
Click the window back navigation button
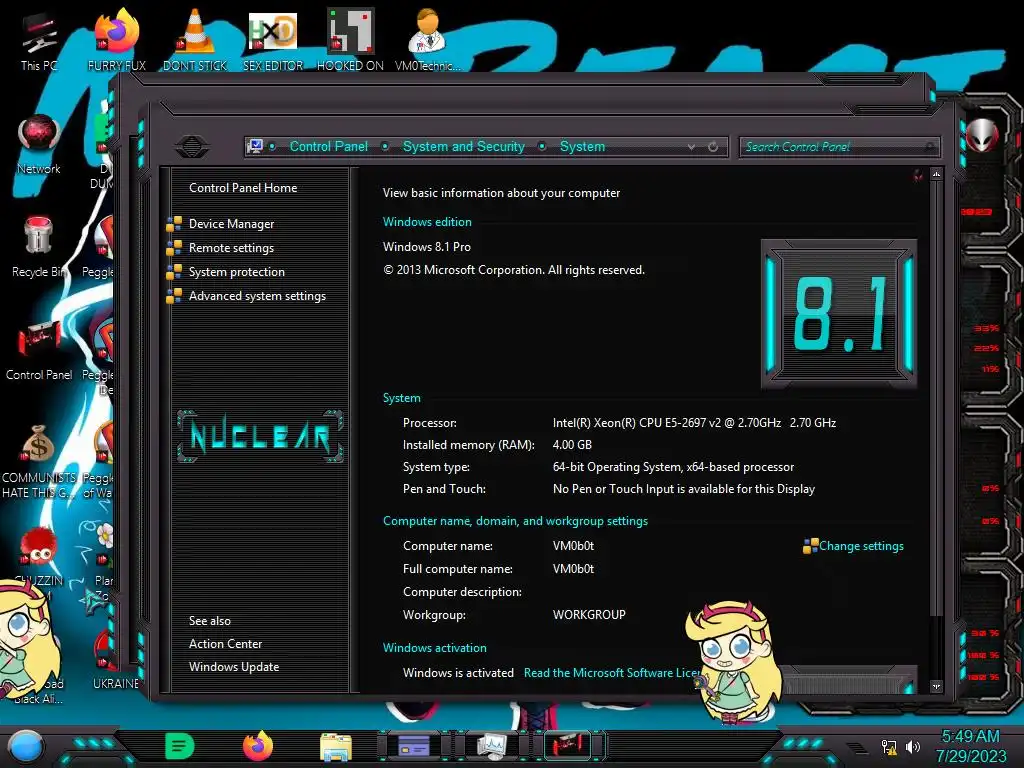pyautogui.click(x=192, y=146)
